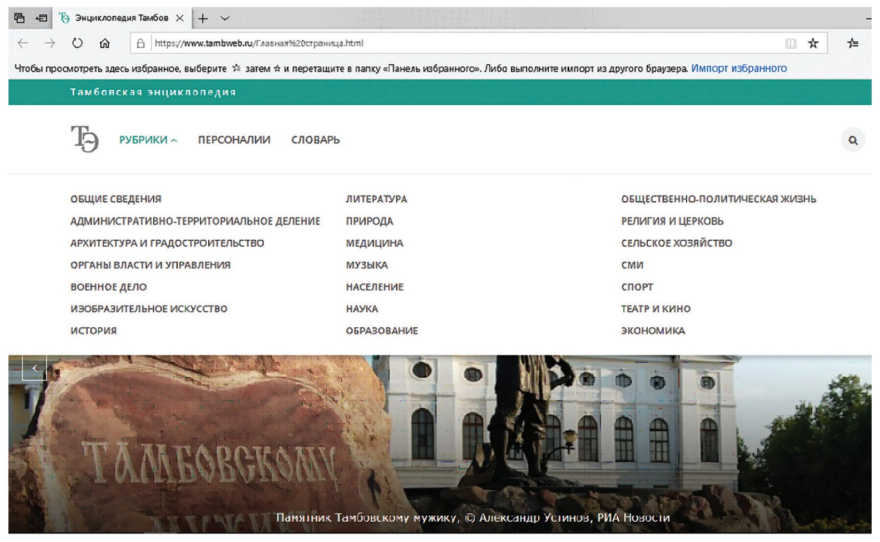The height and width of the screenshot is (542, 880).
Task: Open the favorites hub icon
Action: tap(853, 44)
